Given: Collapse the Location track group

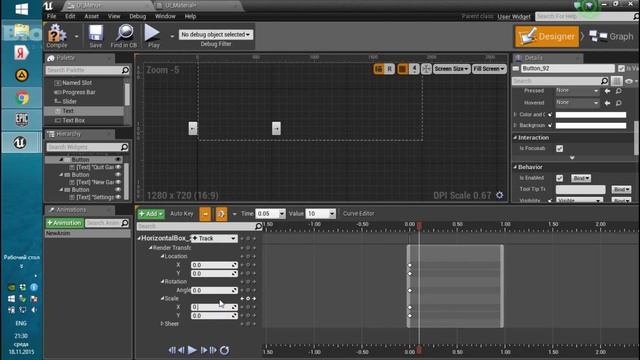Looking at the screenshot, I should 162,256.
